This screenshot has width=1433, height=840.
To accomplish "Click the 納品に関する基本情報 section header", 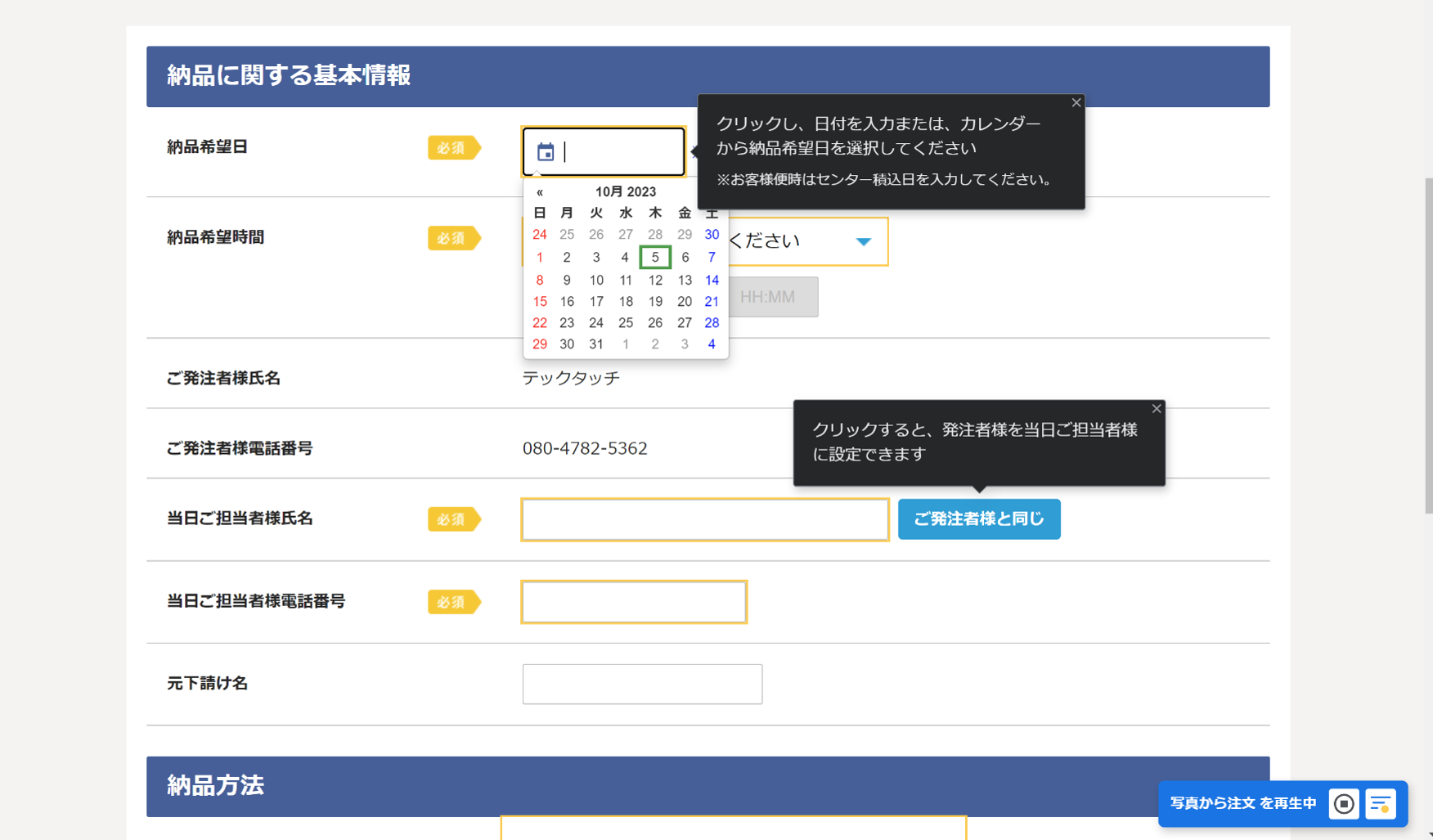I will [289, 75].
